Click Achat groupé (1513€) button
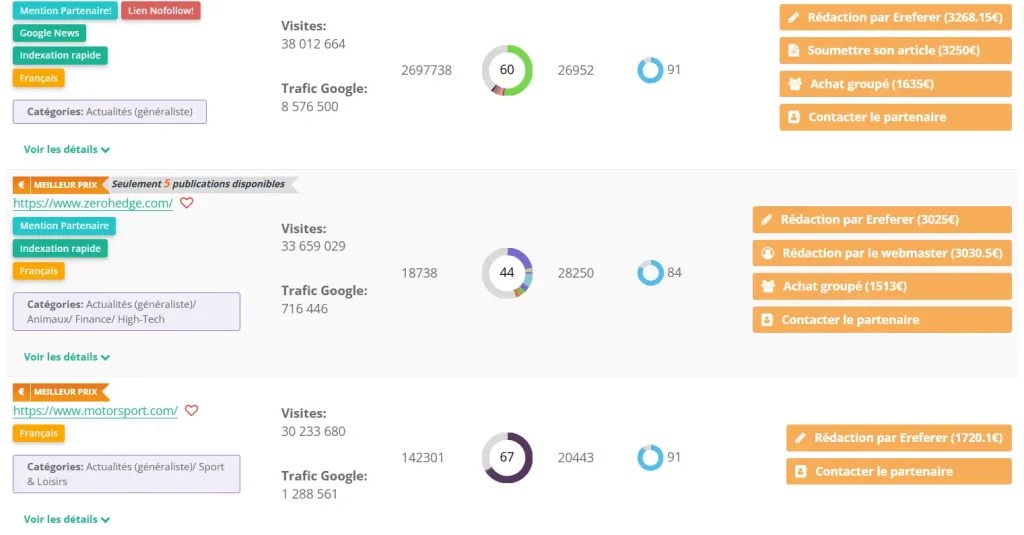The height and width of the screenshot is (535, 1024). 881,286
